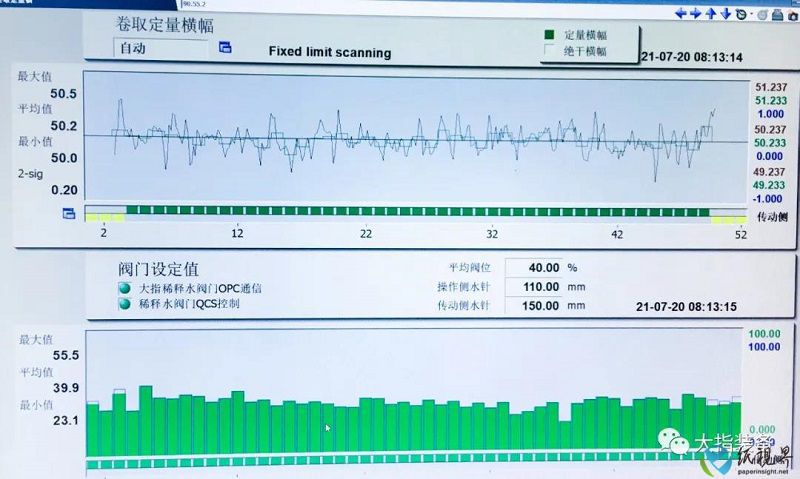
Task: Open the window icon beside 自动 selector
Action: coord(225,47)
